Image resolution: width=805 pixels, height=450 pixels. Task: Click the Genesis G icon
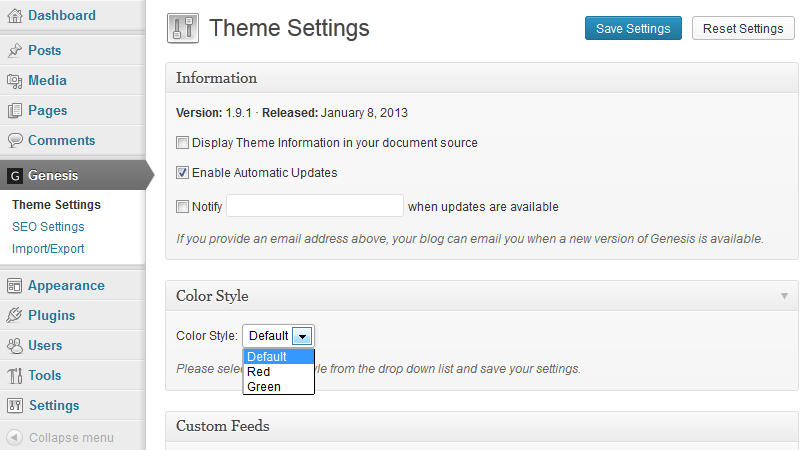pos(15,176)
